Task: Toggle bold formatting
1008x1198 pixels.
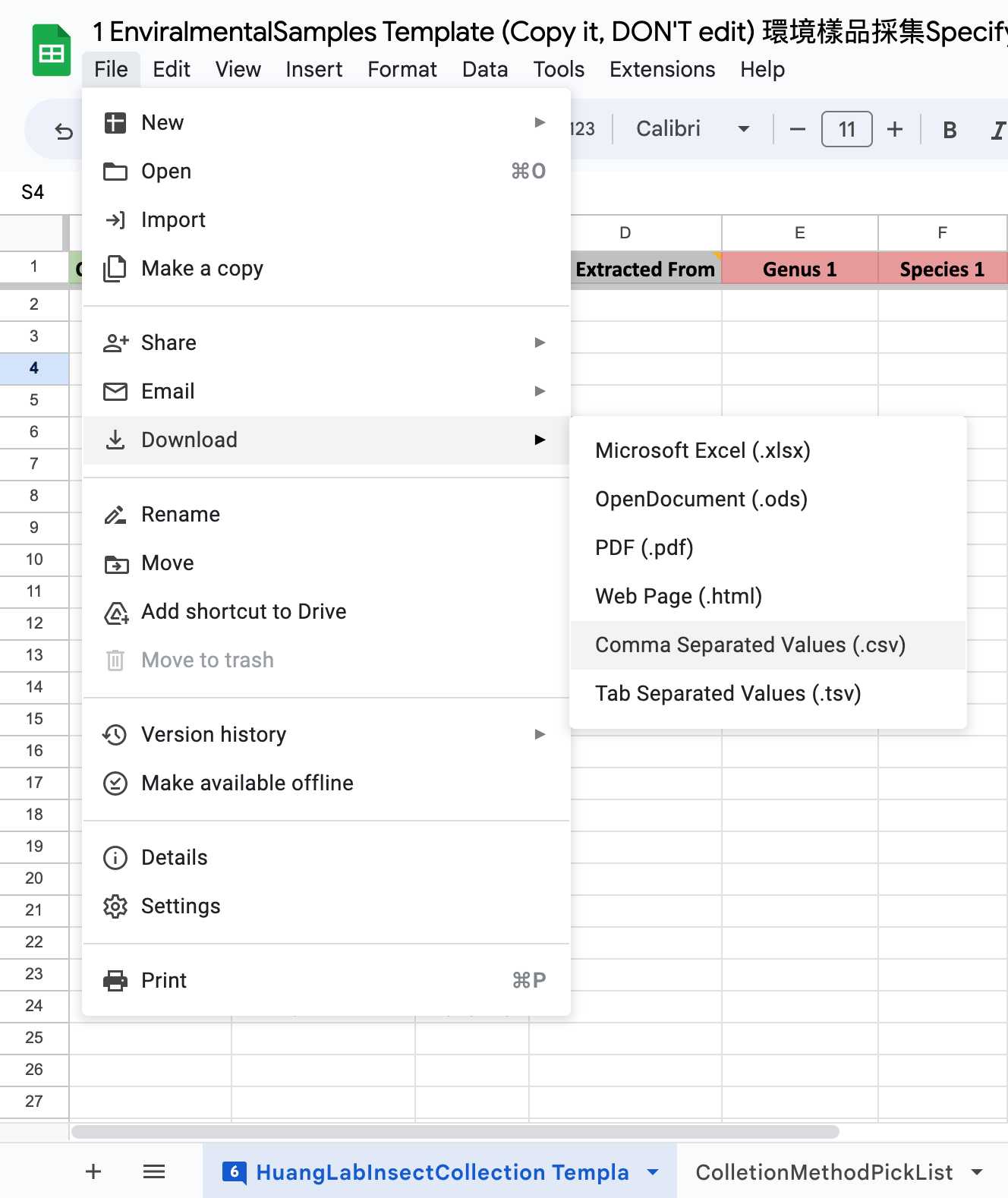Action: pos(950,130)
